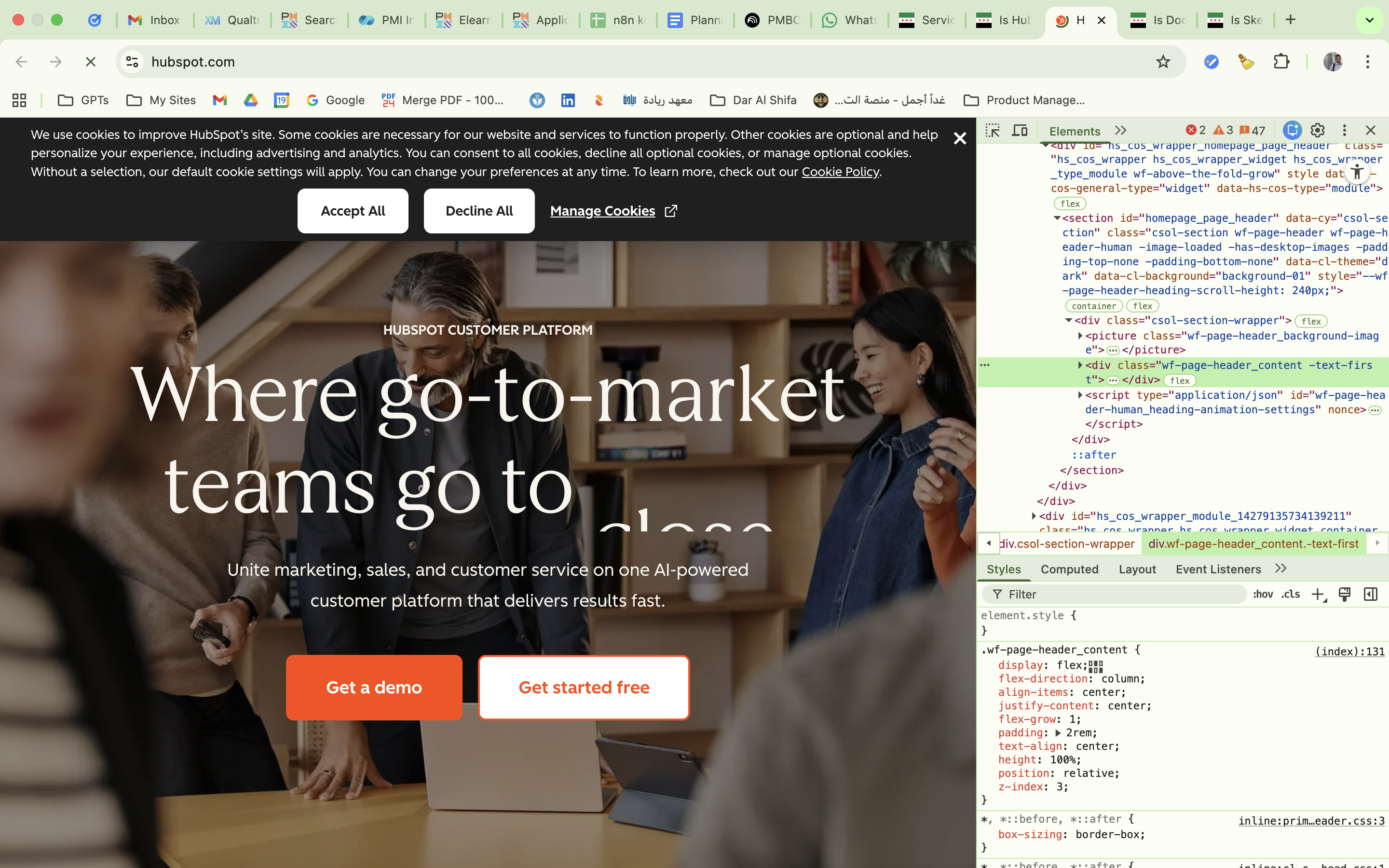Open the Event Listeners tab
The height and width of the screenshot is (868, 1389).
[1218, 569]
